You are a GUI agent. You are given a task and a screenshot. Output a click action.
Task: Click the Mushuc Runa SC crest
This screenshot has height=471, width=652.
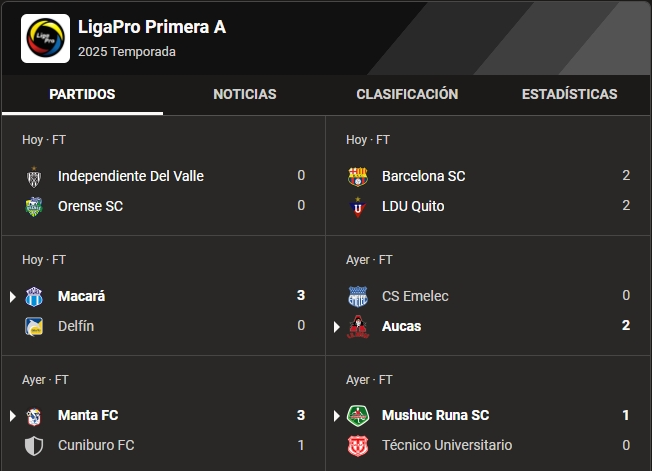(357, 415)
